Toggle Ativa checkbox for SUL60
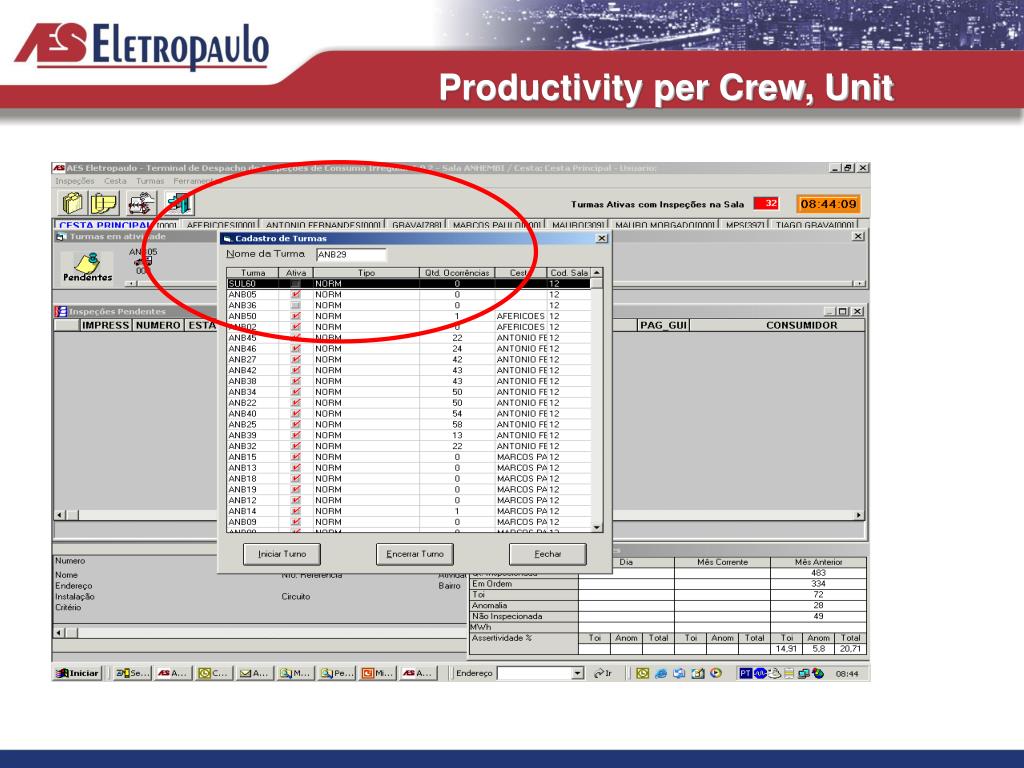The height and width of the screenshot is (768, 1024). click(296, 283)
